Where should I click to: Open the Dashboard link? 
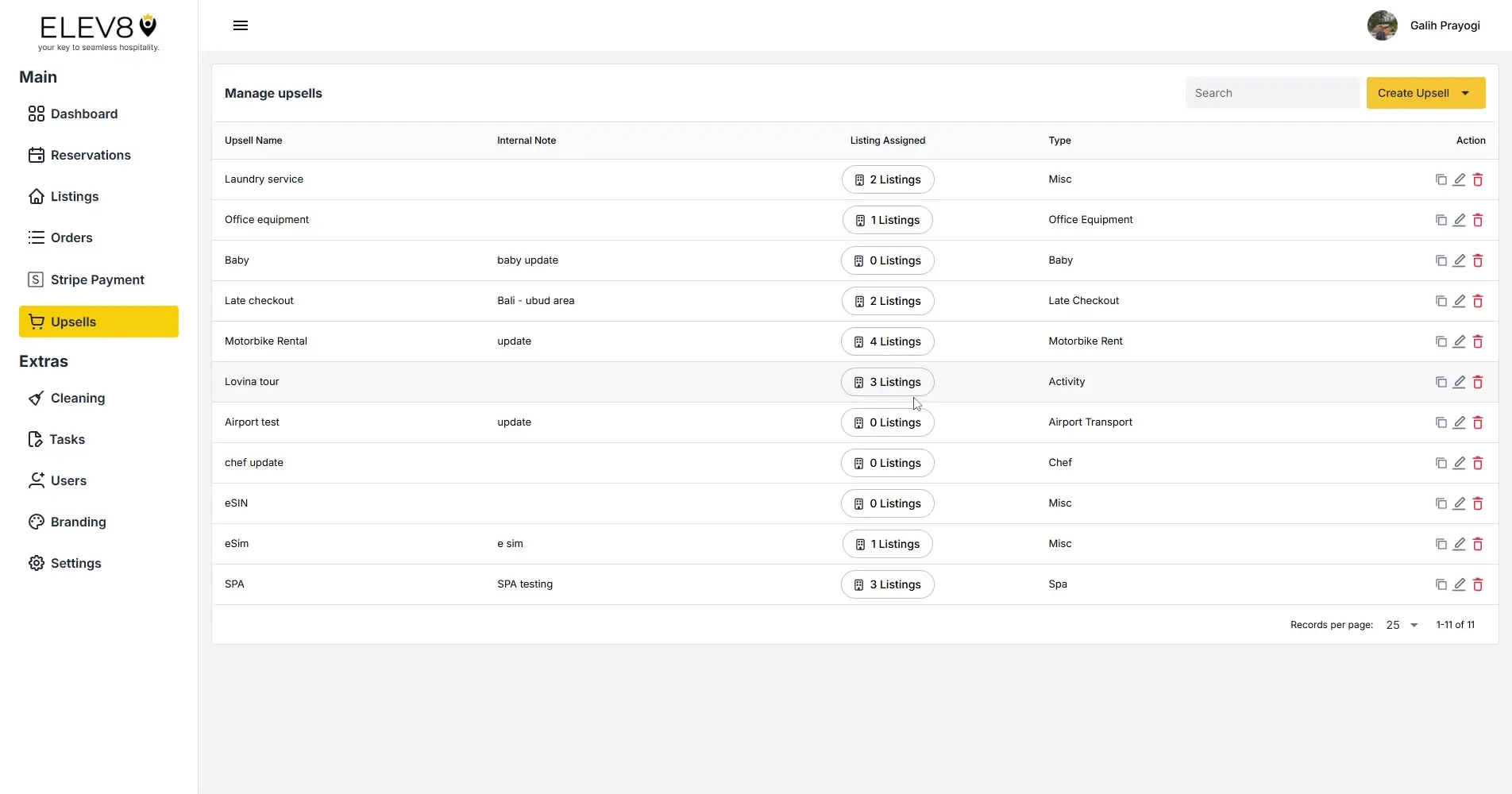[x=83, y=114]
